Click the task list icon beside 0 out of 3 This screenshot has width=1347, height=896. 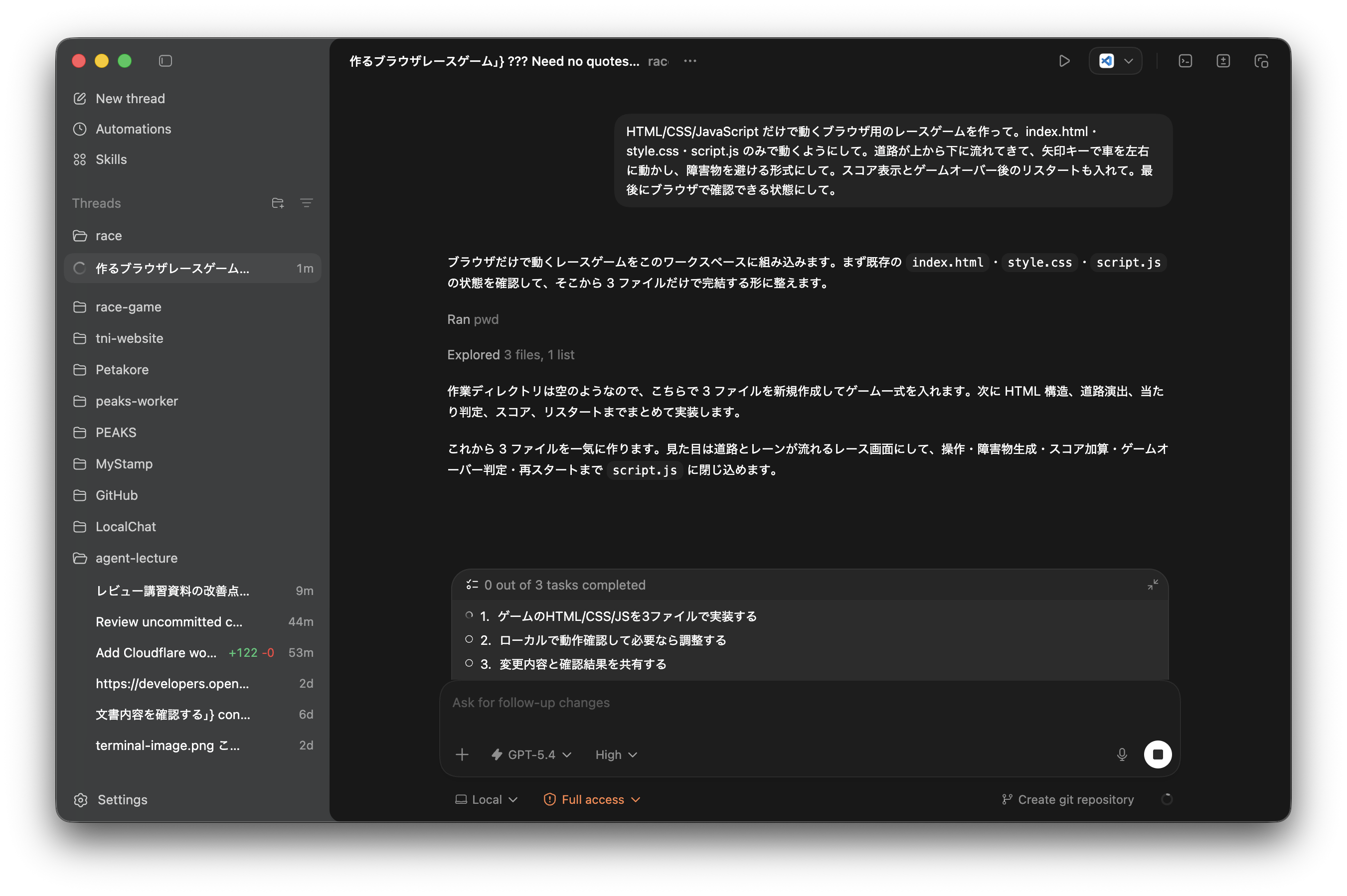coord(472,585)
